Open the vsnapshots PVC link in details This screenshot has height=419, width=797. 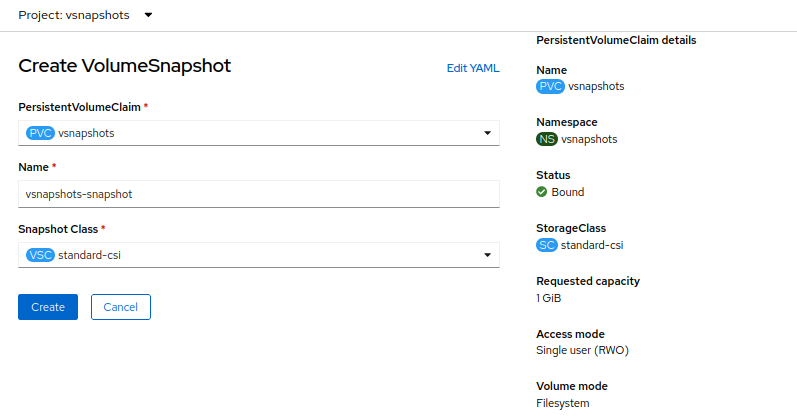[596, 86]
